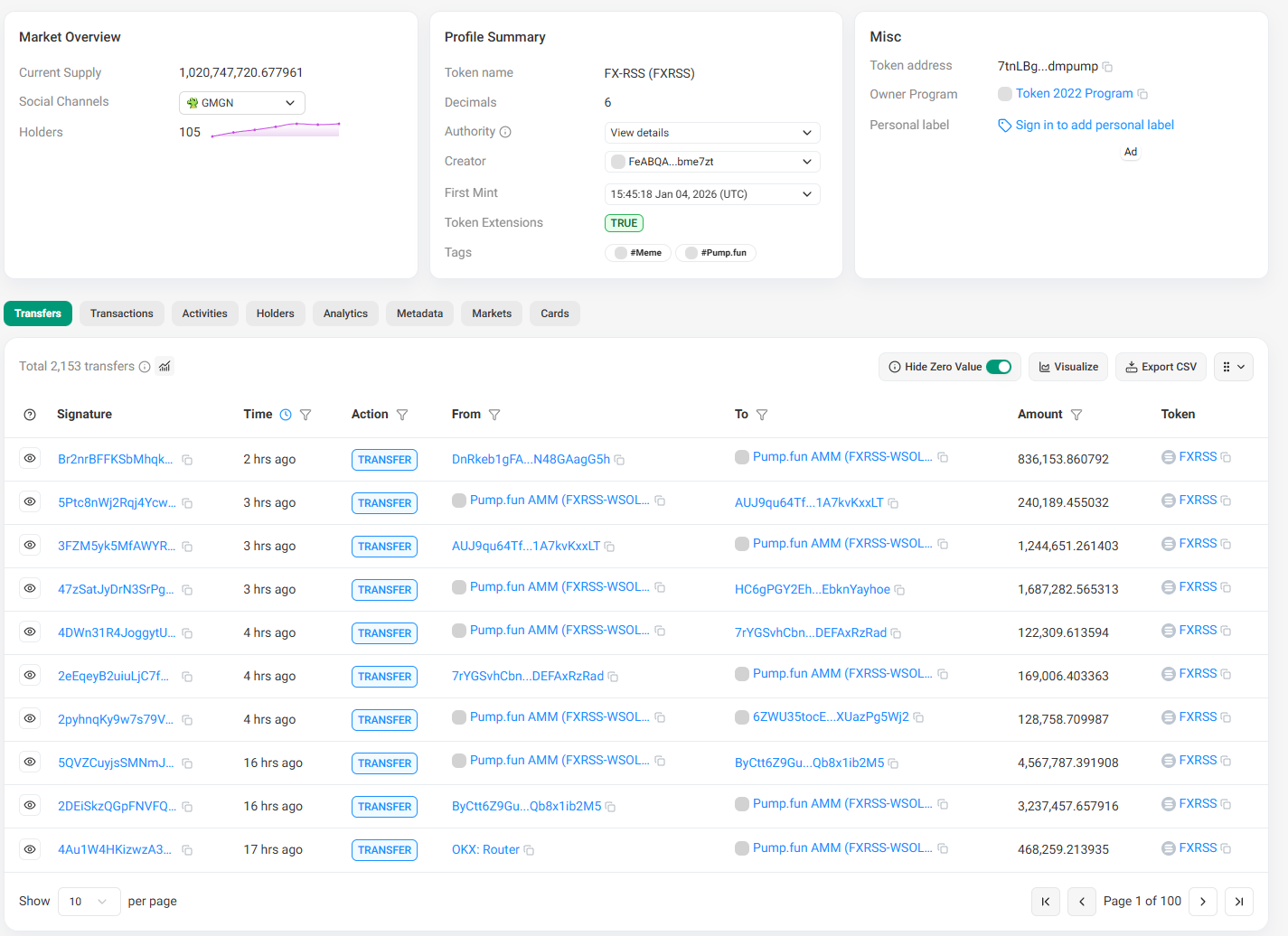
Task: Open the rows per page dropdown
Action: point(89,901)
